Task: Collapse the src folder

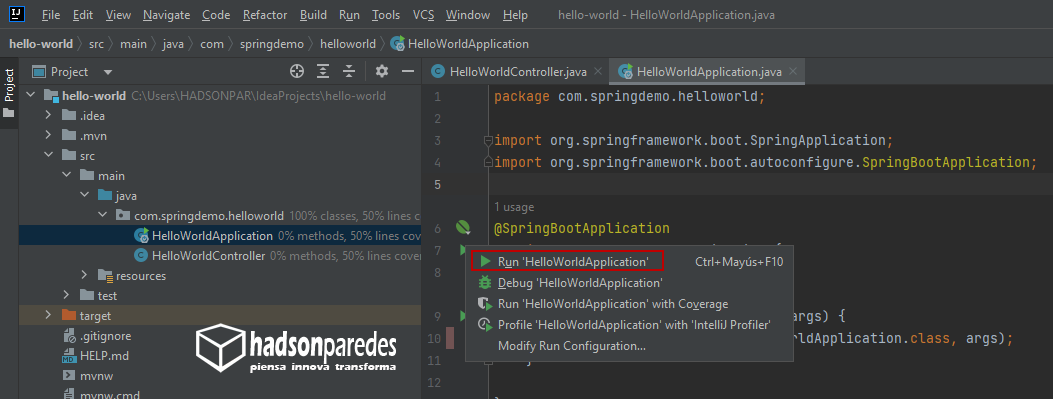Action: (x=48, y=156)
